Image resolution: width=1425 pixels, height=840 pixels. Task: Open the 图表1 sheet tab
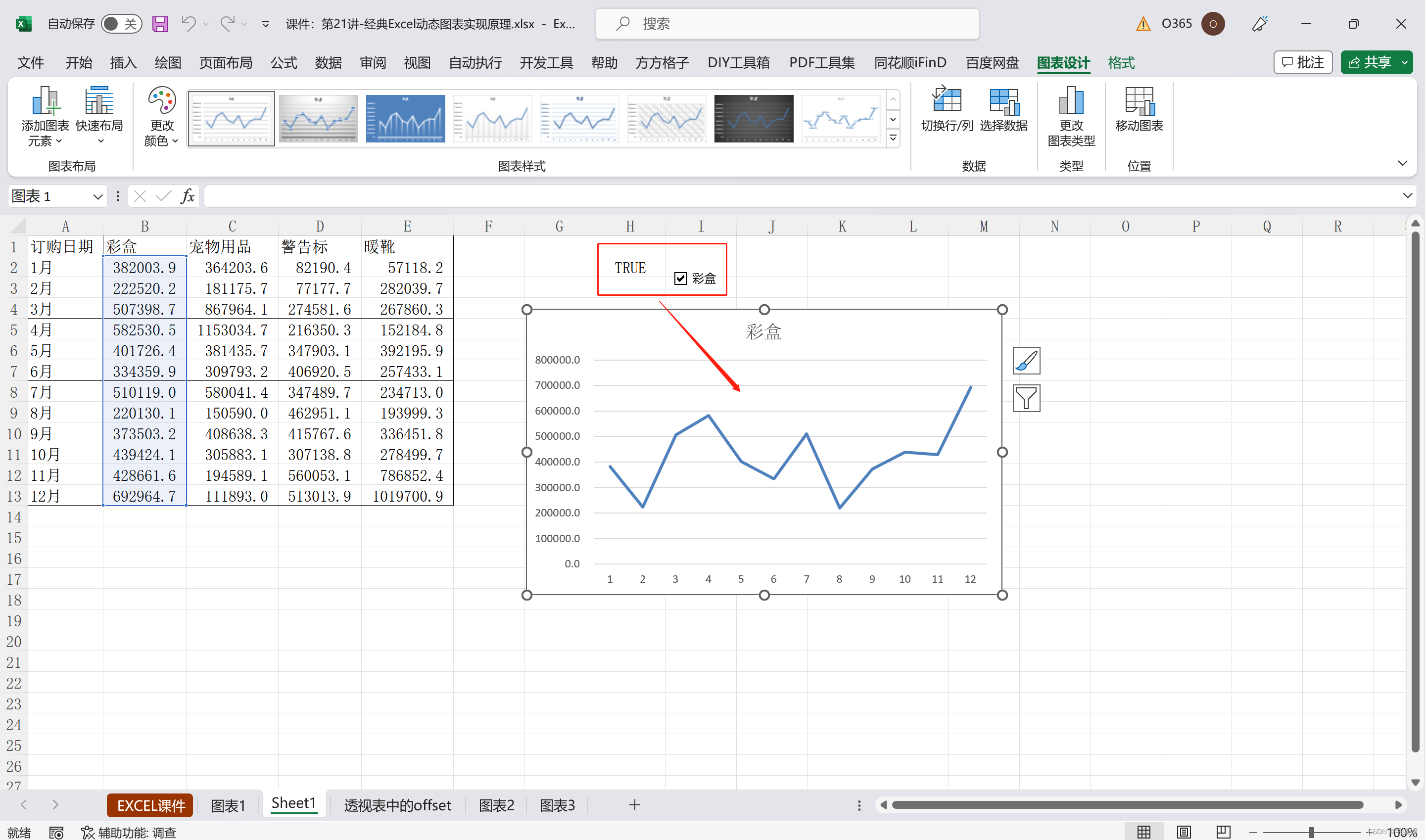click(x=228, y=805)
